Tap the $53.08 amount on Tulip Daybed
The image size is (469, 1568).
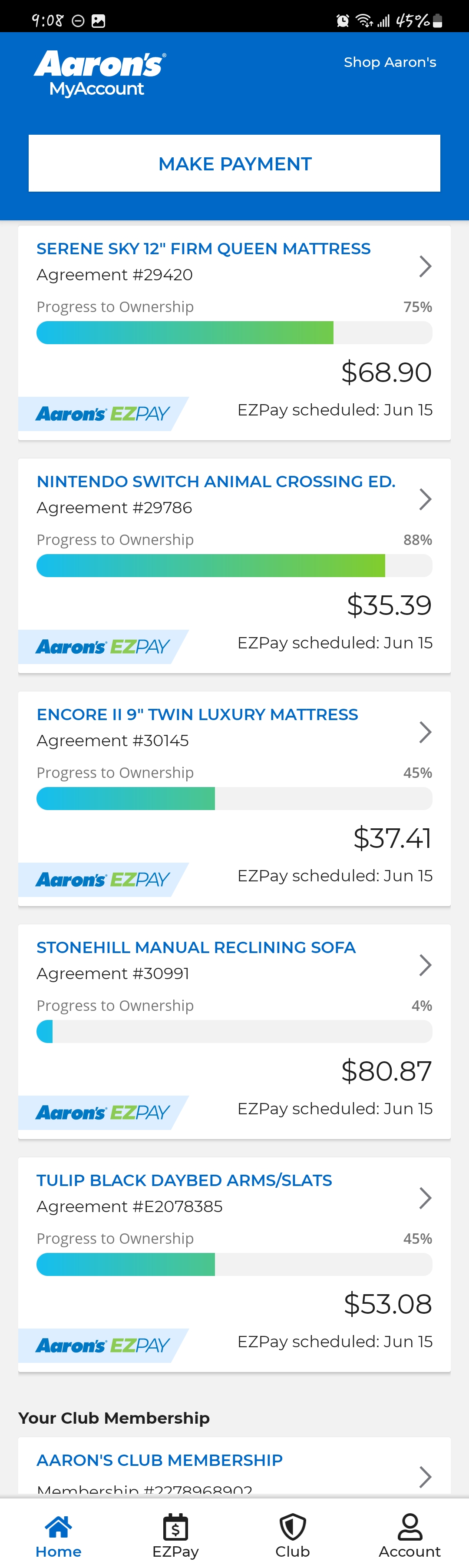click(x=387, y=1303)
